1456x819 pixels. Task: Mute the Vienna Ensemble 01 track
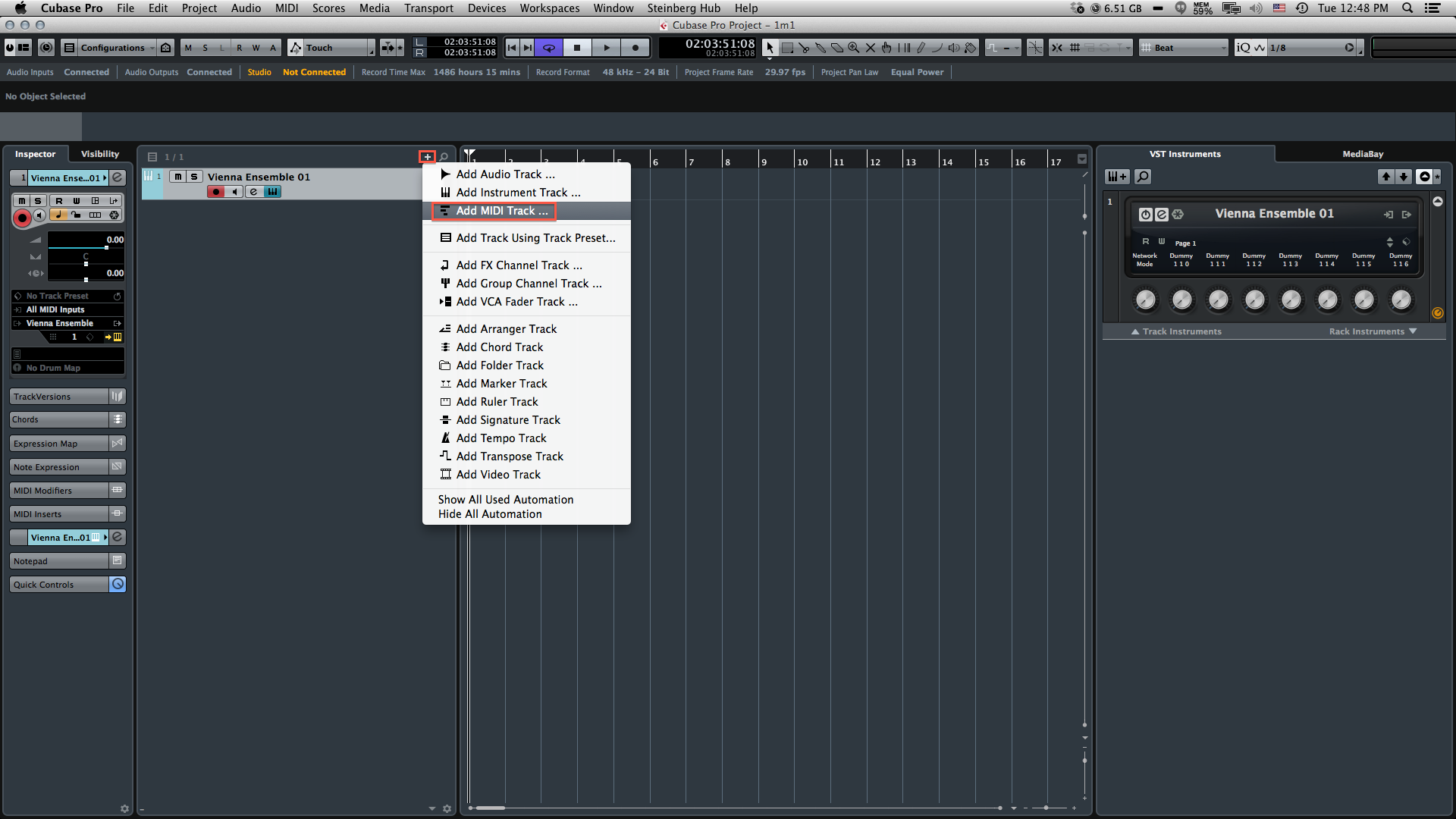[x=179, y=176]
